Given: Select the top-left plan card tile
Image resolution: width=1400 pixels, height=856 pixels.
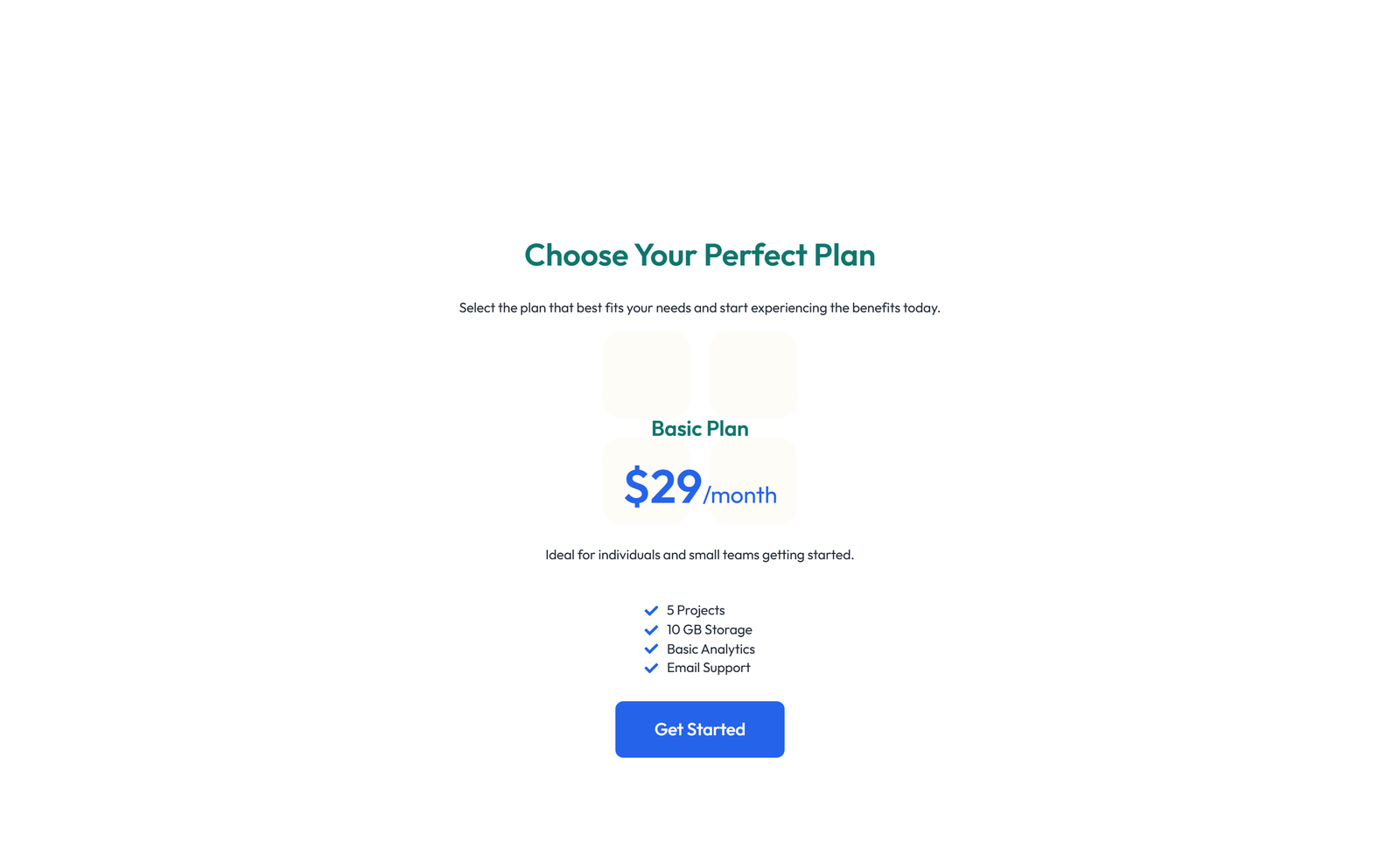Looking at the screenshot, I should [647, 374].
